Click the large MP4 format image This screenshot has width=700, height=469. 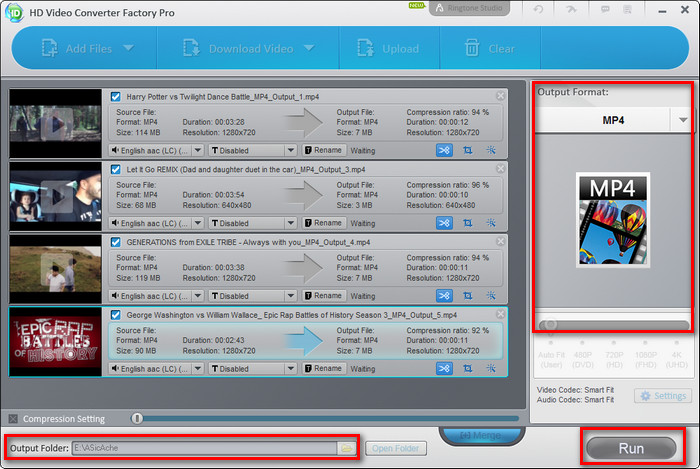[x=613, y=220]
